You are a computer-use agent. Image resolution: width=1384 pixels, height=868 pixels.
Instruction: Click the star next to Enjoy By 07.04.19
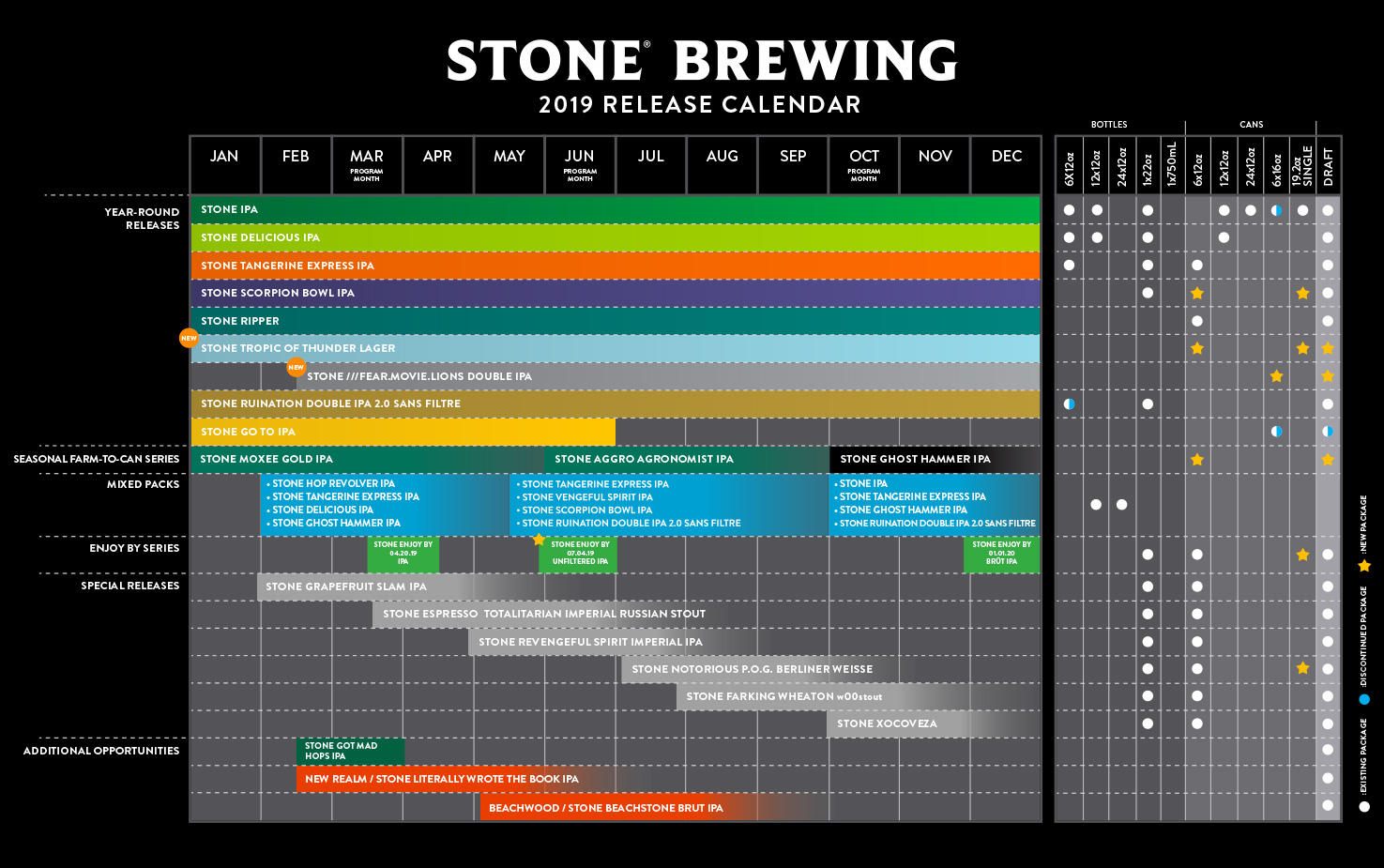click(x=539, y=540)
